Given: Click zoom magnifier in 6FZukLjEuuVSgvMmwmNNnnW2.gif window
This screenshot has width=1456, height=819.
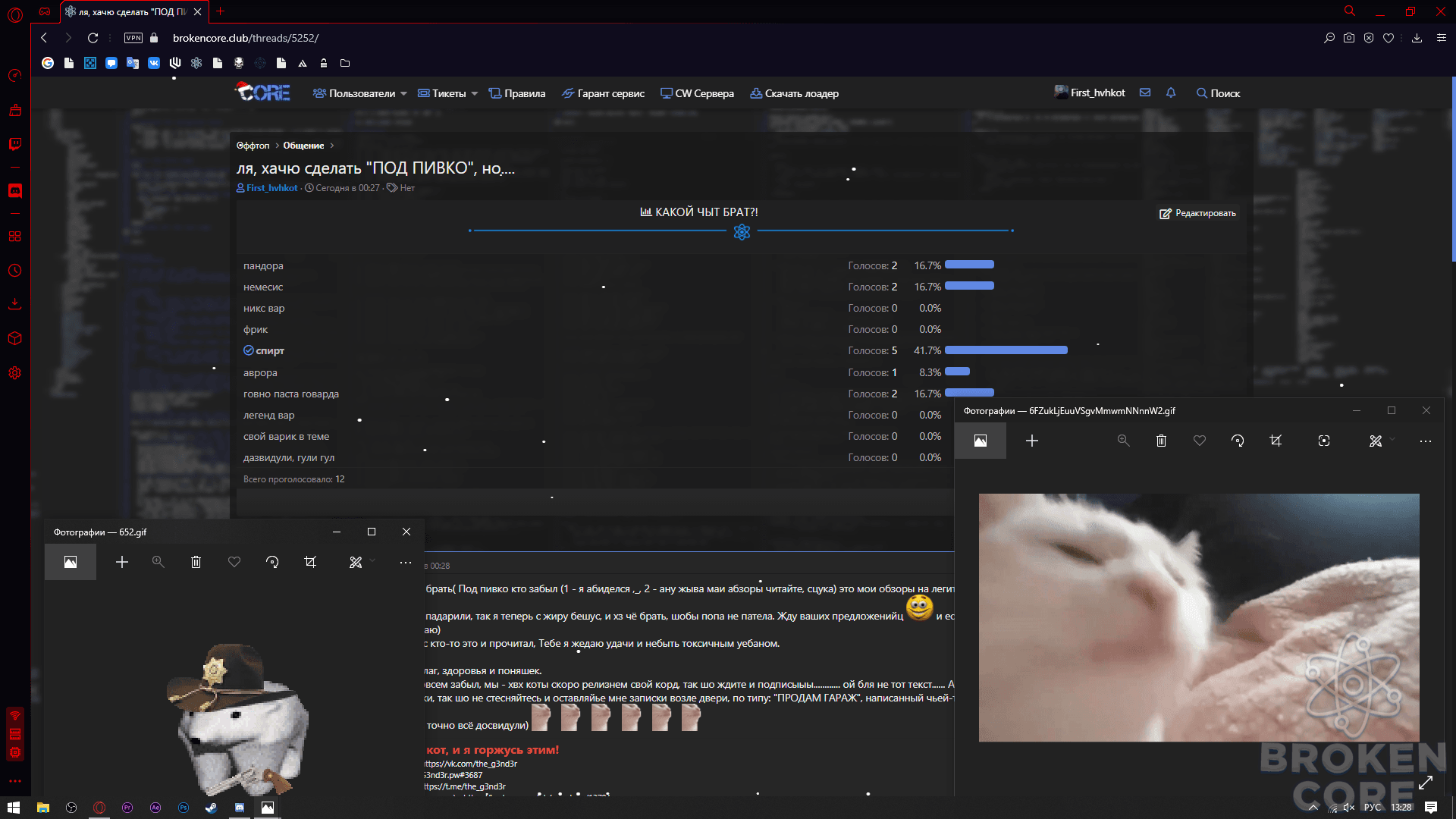Looking at the screenshot, I should (x=1123, y=441).
